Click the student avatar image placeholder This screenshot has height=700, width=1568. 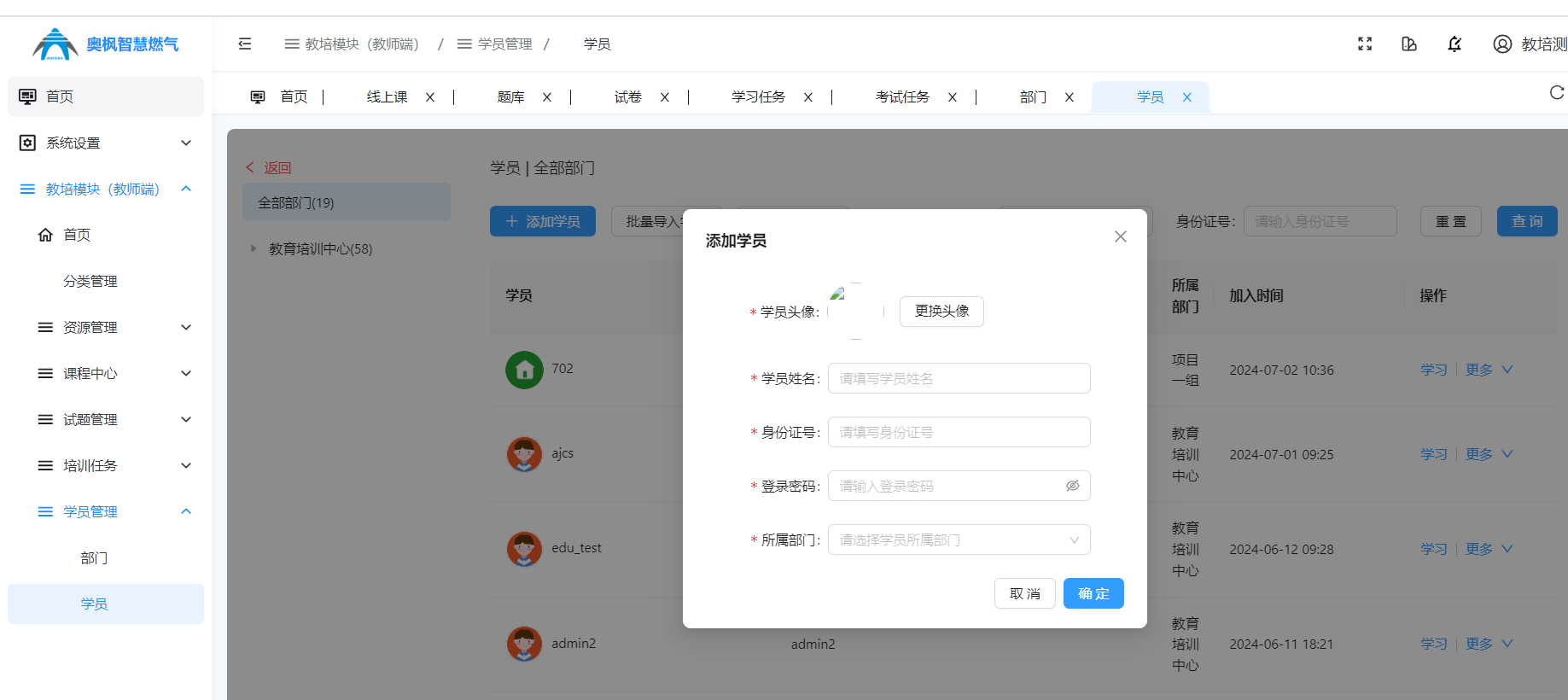[856, 311]
